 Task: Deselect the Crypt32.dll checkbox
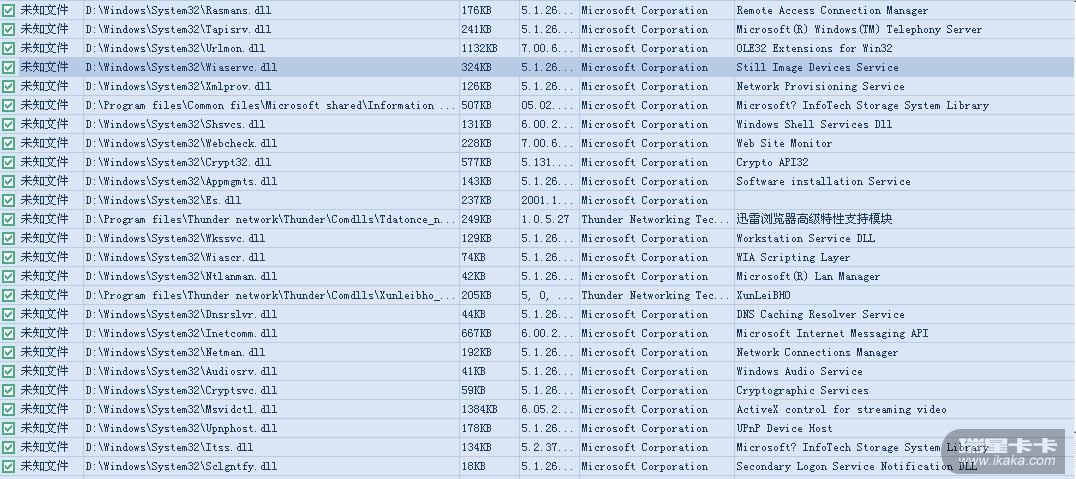click(8, 163)
